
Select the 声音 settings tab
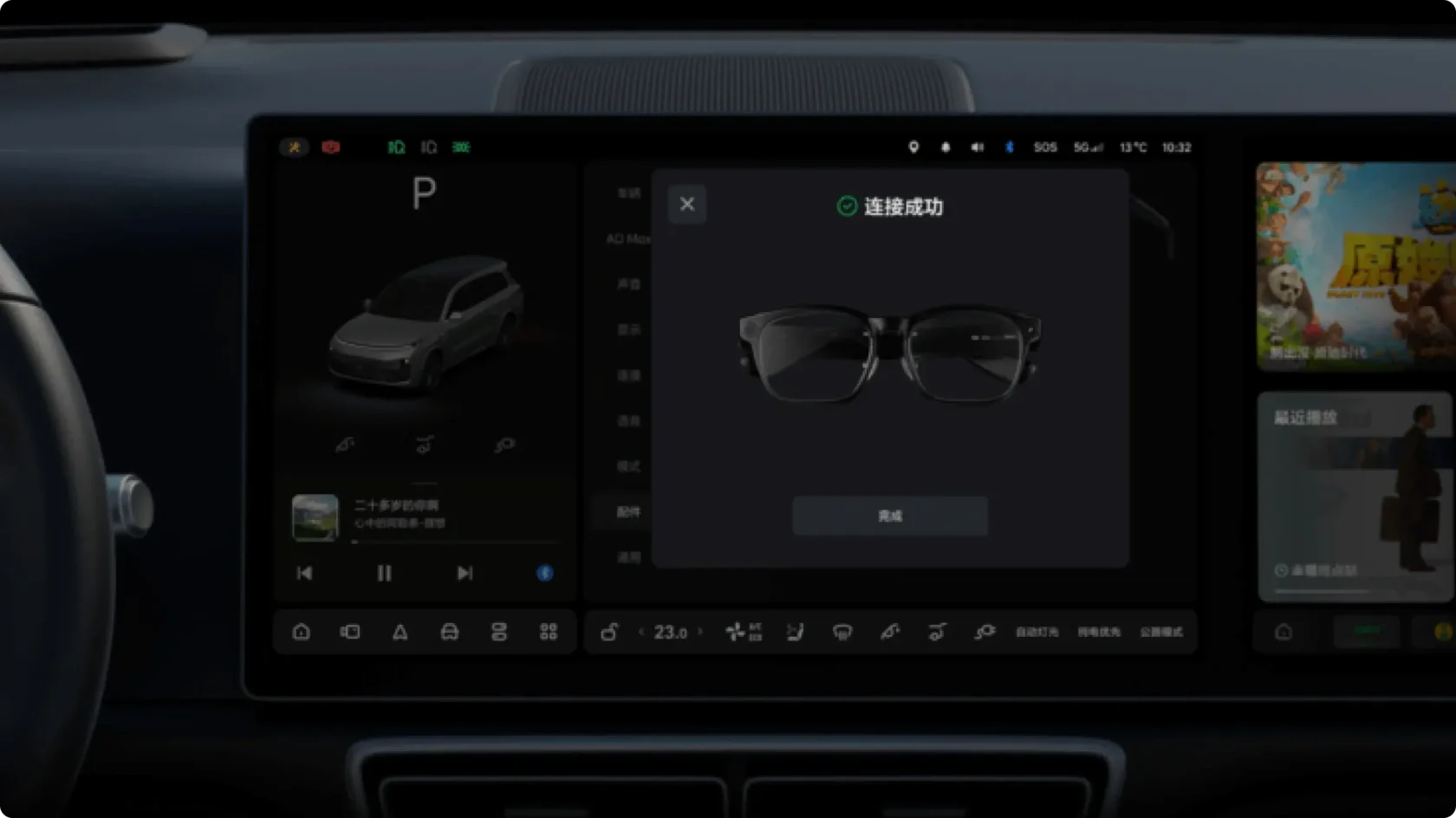click(x=628, y=284)
